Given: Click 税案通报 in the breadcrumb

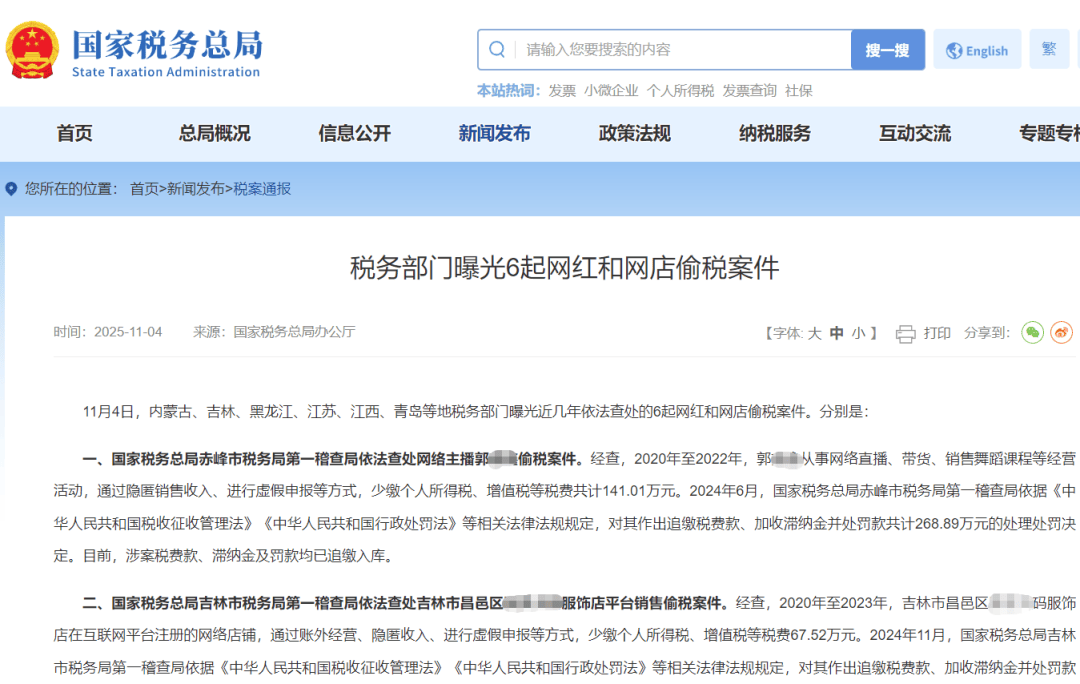Looking at the screenshot, I should coord(262,189).
